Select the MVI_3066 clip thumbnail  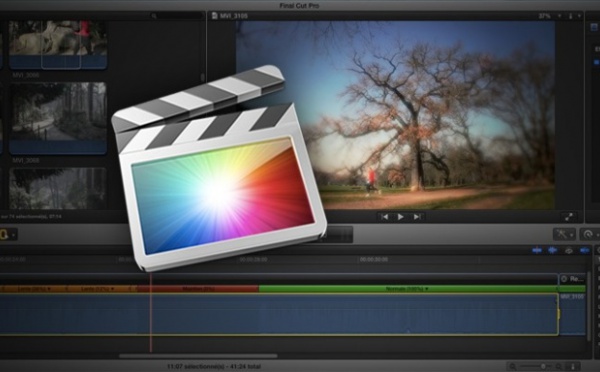point(58,45)
